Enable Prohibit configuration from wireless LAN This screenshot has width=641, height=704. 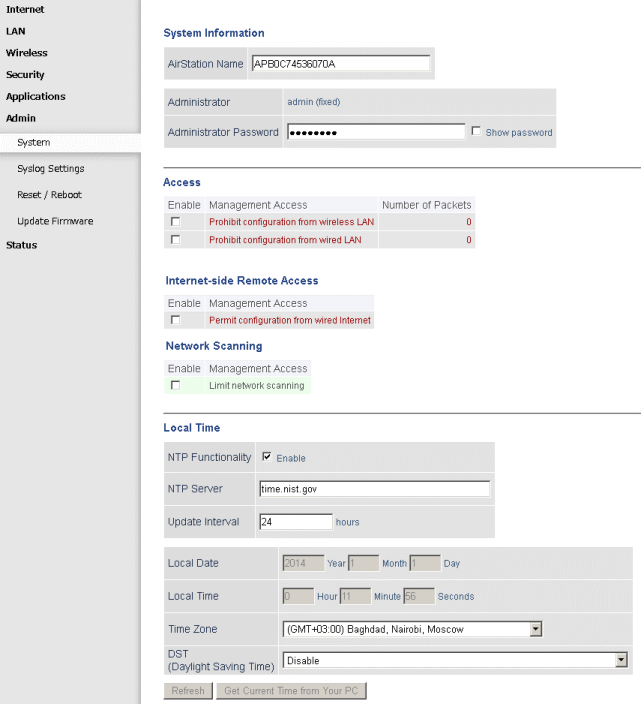coord(176,222)
